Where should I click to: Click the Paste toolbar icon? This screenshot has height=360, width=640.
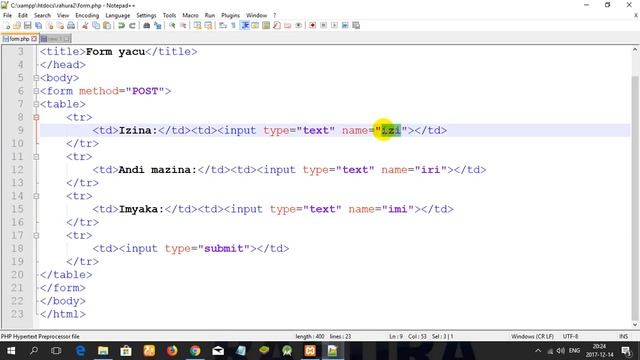(107, 25)
